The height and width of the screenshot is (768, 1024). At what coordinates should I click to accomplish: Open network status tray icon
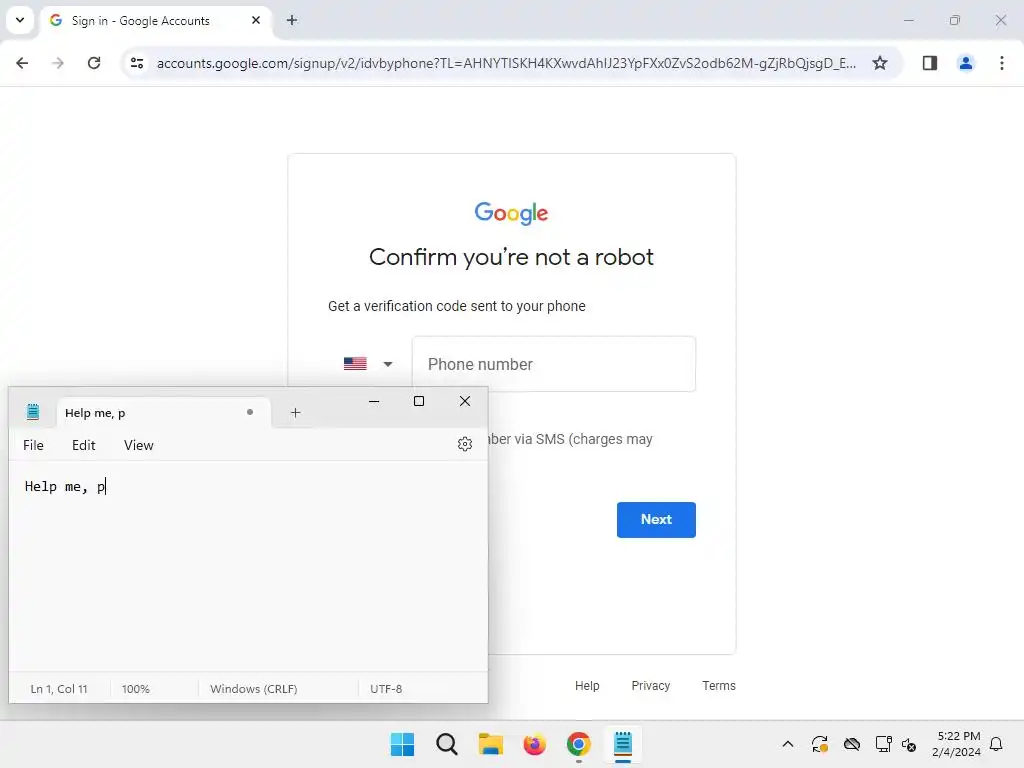coord(884,744)
